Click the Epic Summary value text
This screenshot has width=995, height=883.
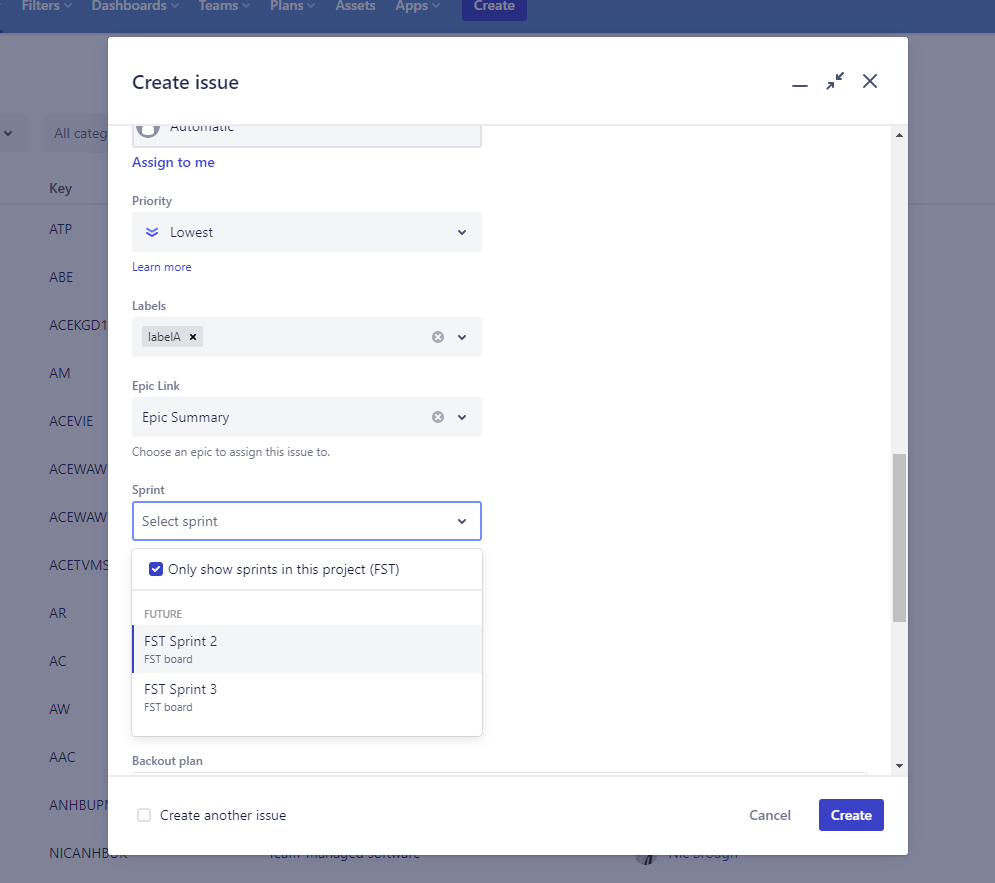(185, 417)
